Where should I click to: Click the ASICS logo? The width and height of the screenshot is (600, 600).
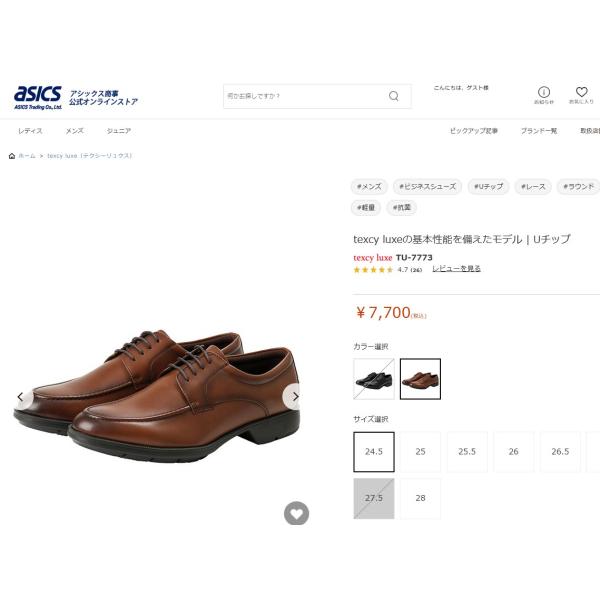point(38,98)
